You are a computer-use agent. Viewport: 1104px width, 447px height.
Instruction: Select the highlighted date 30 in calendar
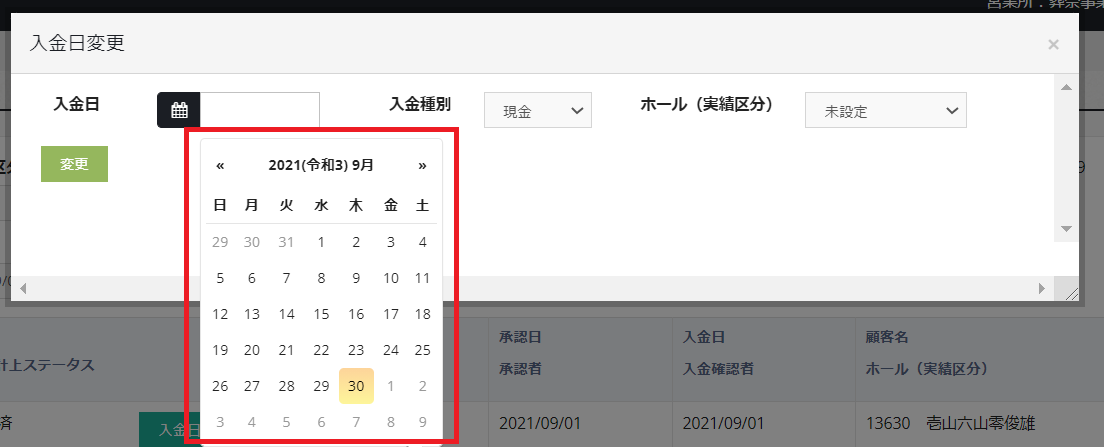click(x=356, y=386)
